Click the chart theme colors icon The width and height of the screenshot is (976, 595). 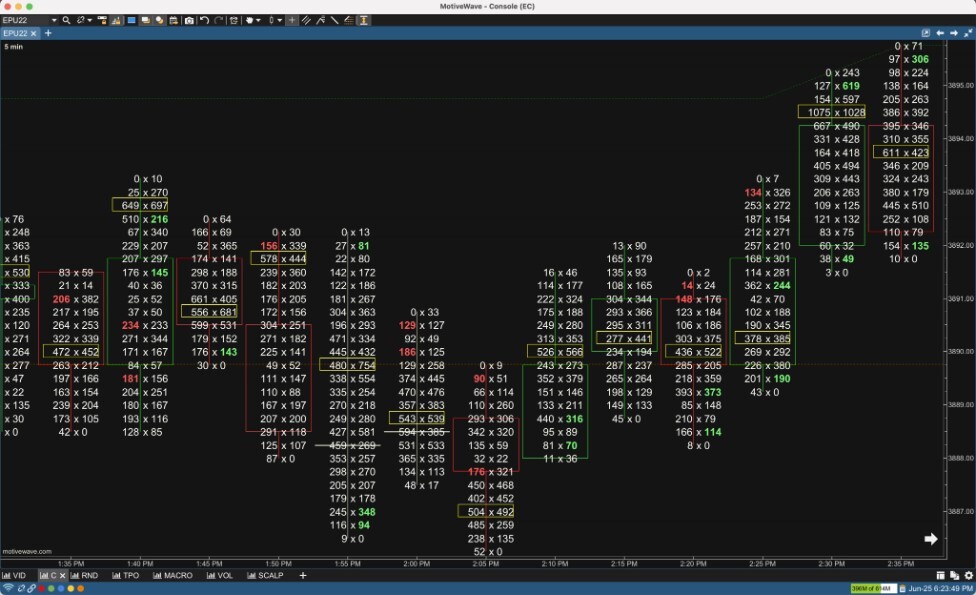click(x=160, y=20)
